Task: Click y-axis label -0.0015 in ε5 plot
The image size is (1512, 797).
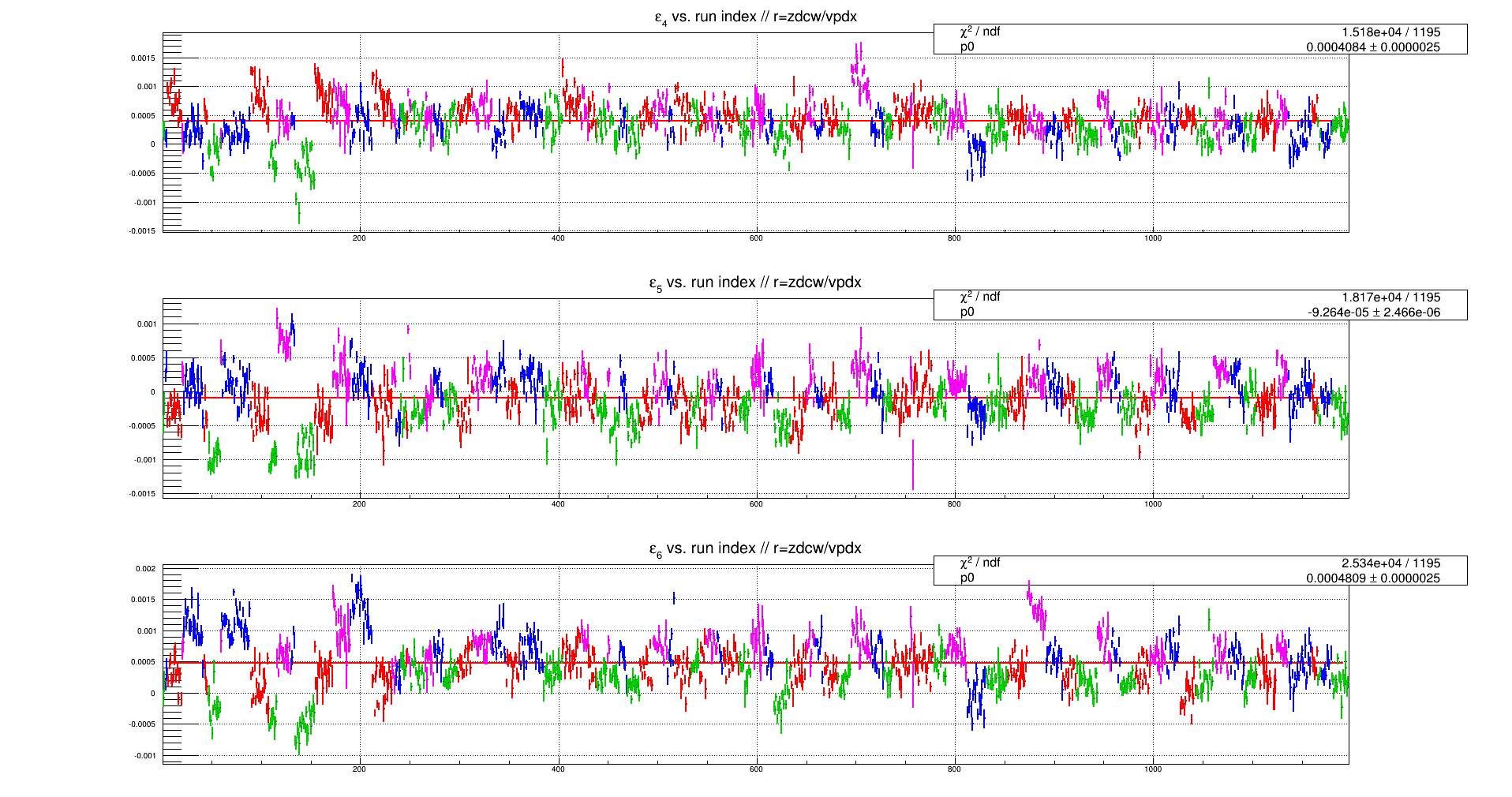Action: (x=142, y=494)
